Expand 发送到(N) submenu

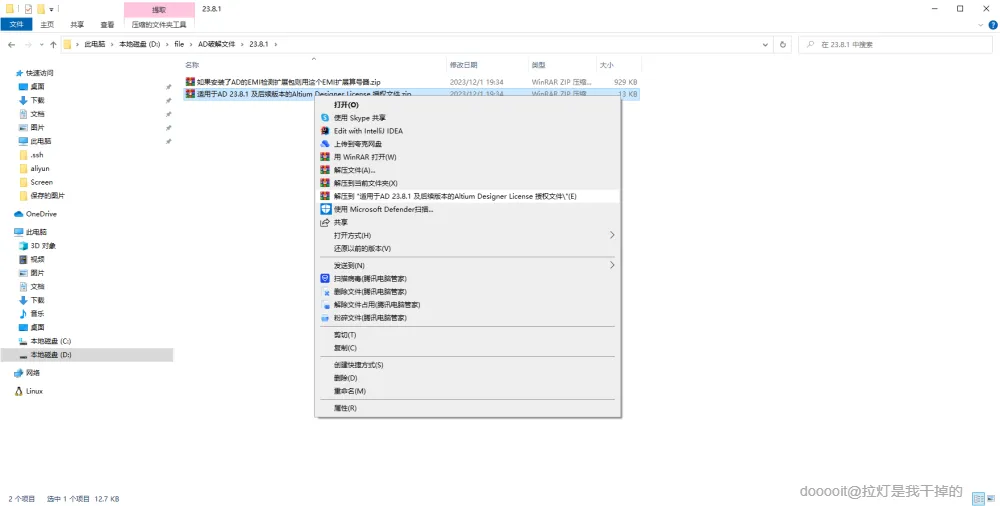point(467,265)
